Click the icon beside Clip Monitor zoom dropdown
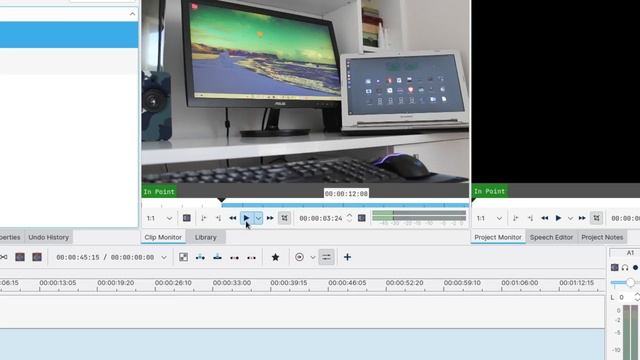The height and width of the screenshot is (360, 640). pyautogui.click(x=187, y=218)
